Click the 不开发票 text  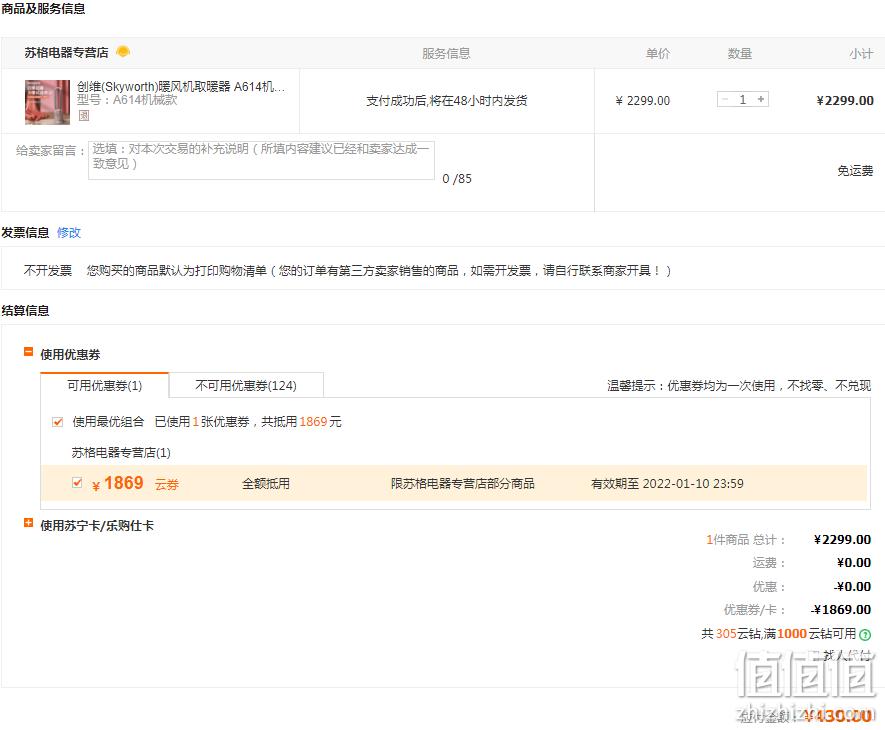(x=48, y=271)
